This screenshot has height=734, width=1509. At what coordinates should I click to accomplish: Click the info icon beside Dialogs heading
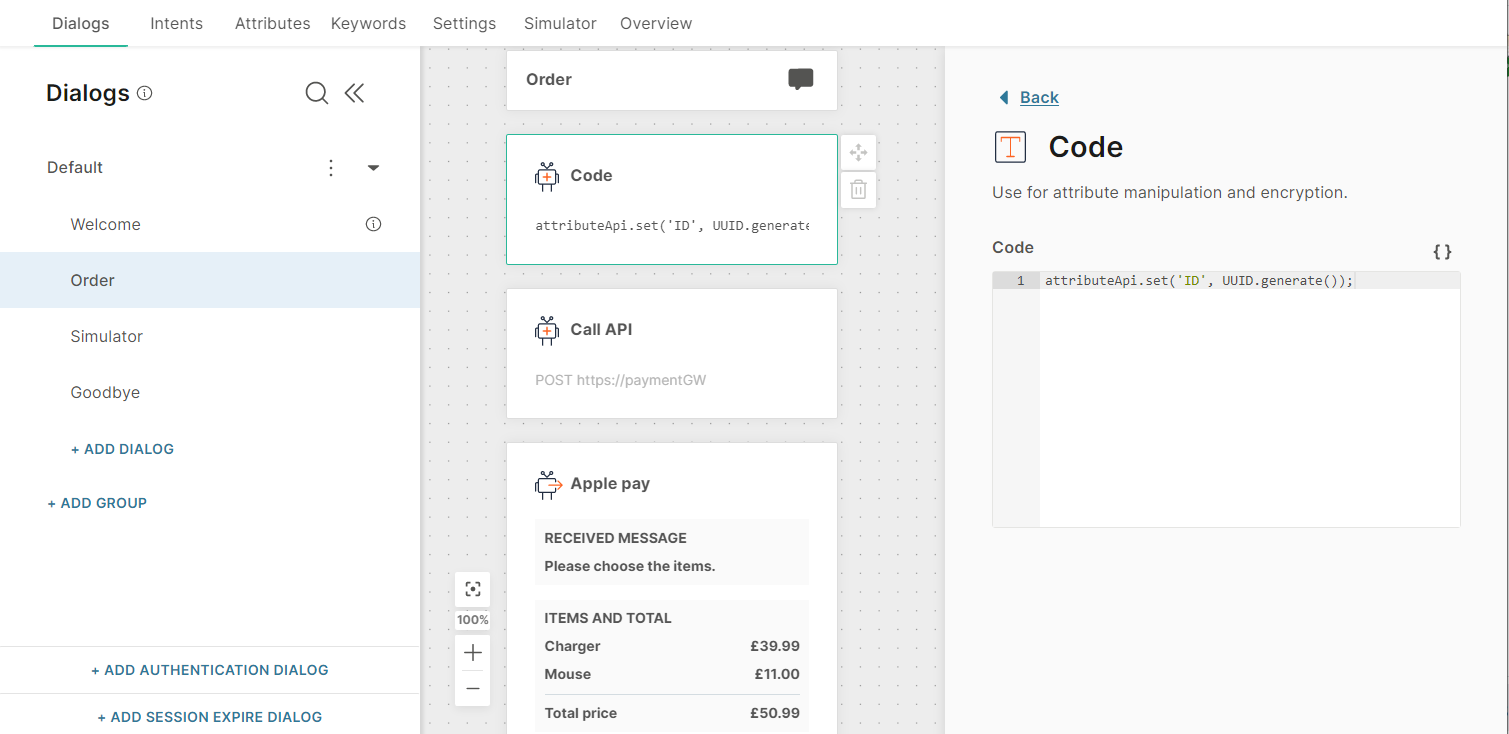(x=145, y=93)
